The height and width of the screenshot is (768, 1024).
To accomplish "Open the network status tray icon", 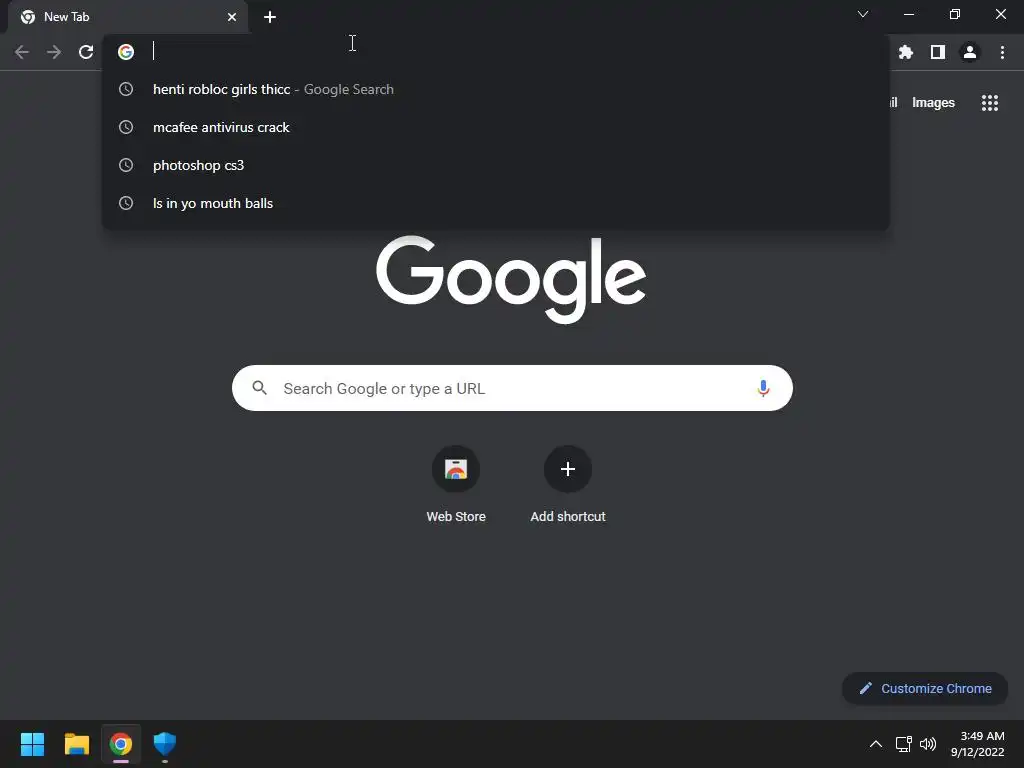I will [x=904, y=744].
